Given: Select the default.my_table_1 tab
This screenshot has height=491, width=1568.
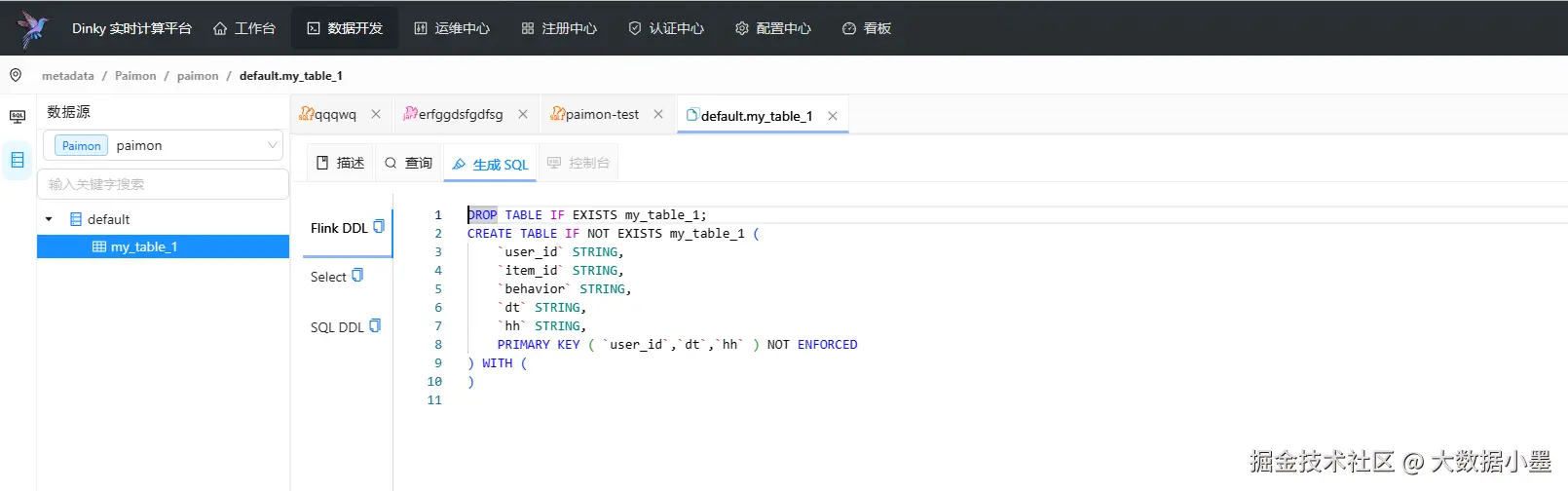Looking at the screenshot, I should pos(749,115).
